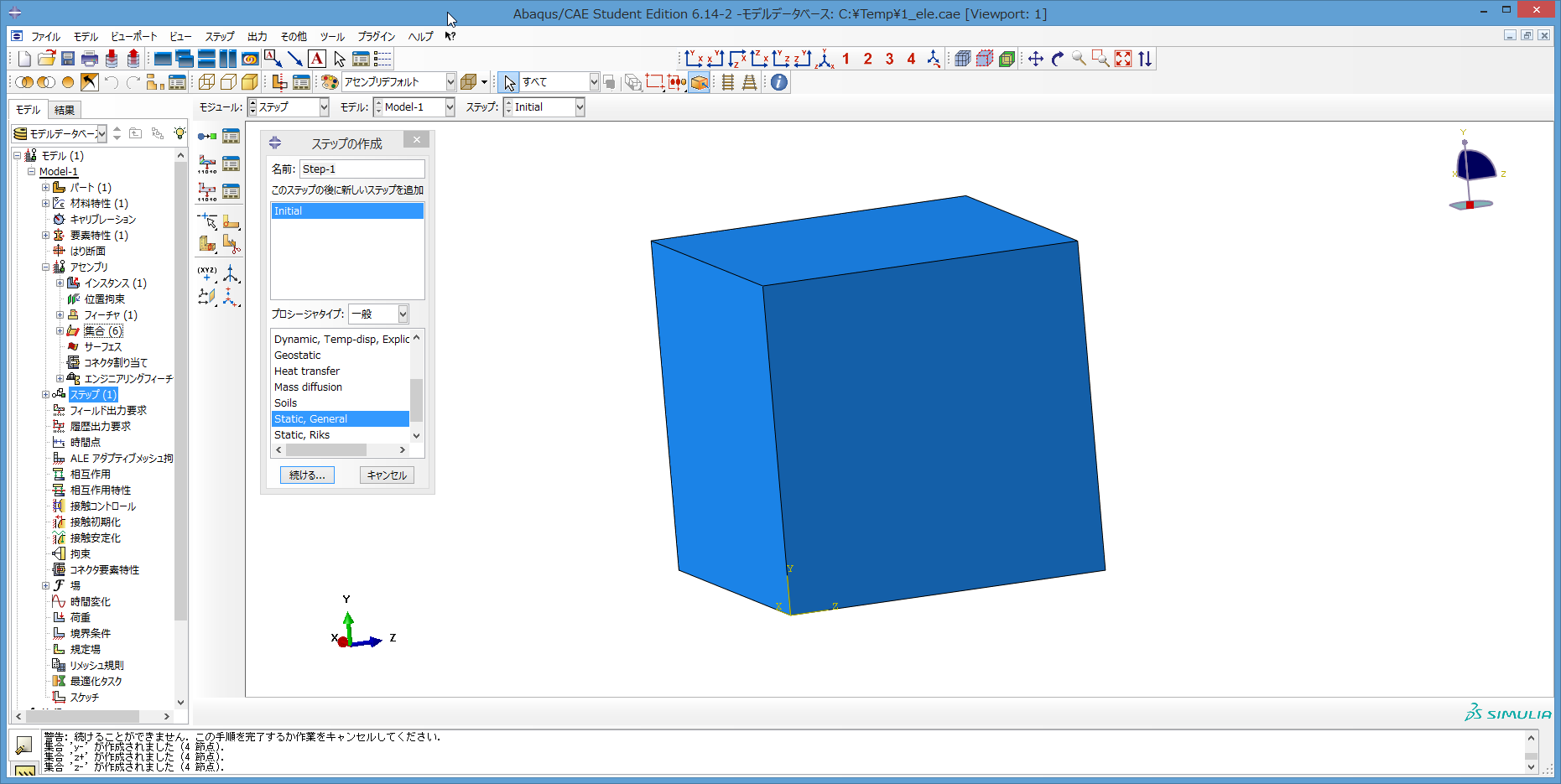1561x784 pixels.
Task: Click the Create Field Output tool icon
Action: pyautogui.click(x=207, y=164)
